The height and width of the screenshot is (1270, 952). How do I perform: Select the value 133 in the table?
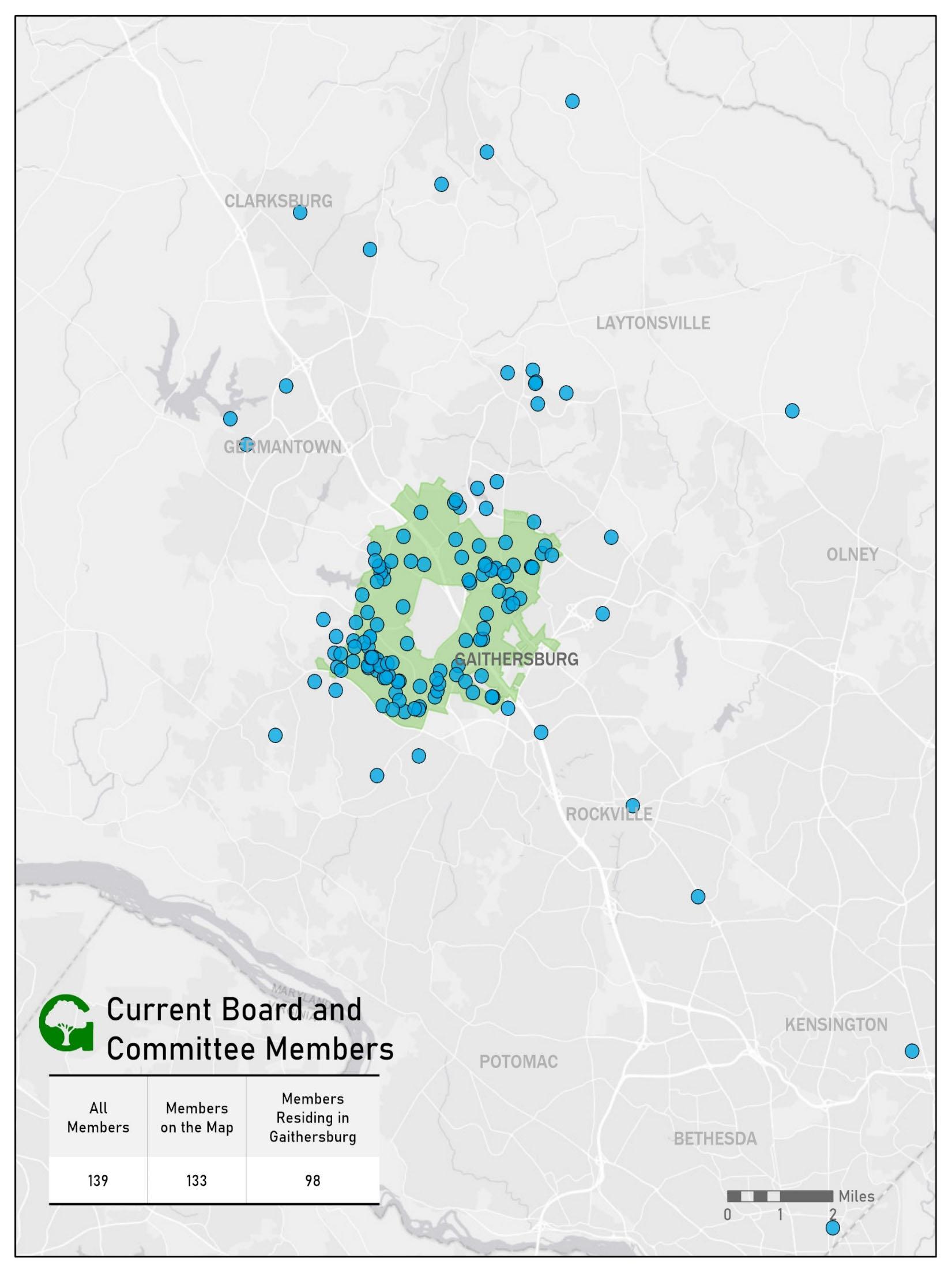click(x=197, y=1181)
